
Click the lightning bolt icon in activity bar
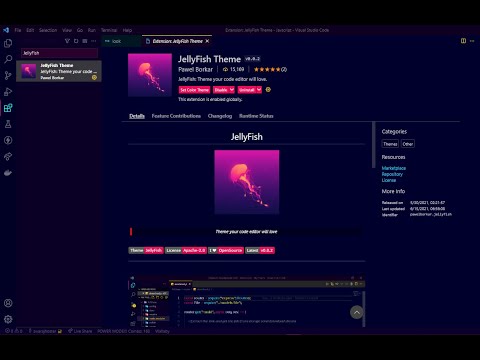pos(8,140)
